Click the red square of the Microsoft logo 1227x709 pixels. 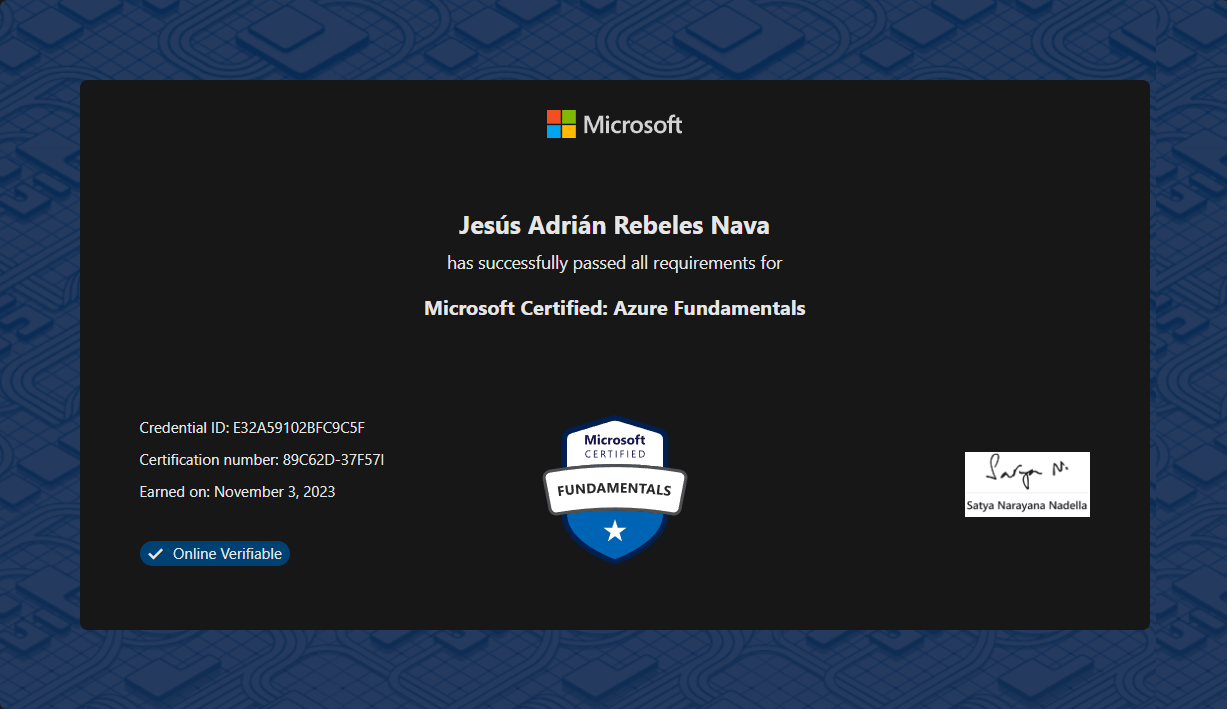coord(553,116)
